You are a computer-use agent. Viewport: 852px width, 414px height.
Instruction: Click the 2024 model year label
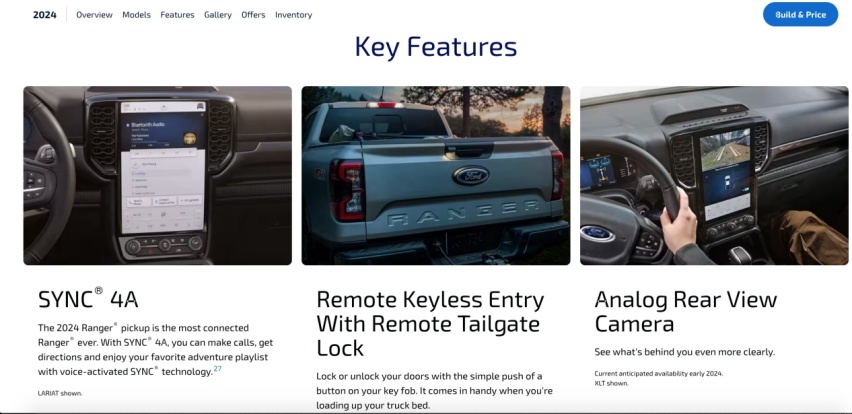[x=45, y=15]
